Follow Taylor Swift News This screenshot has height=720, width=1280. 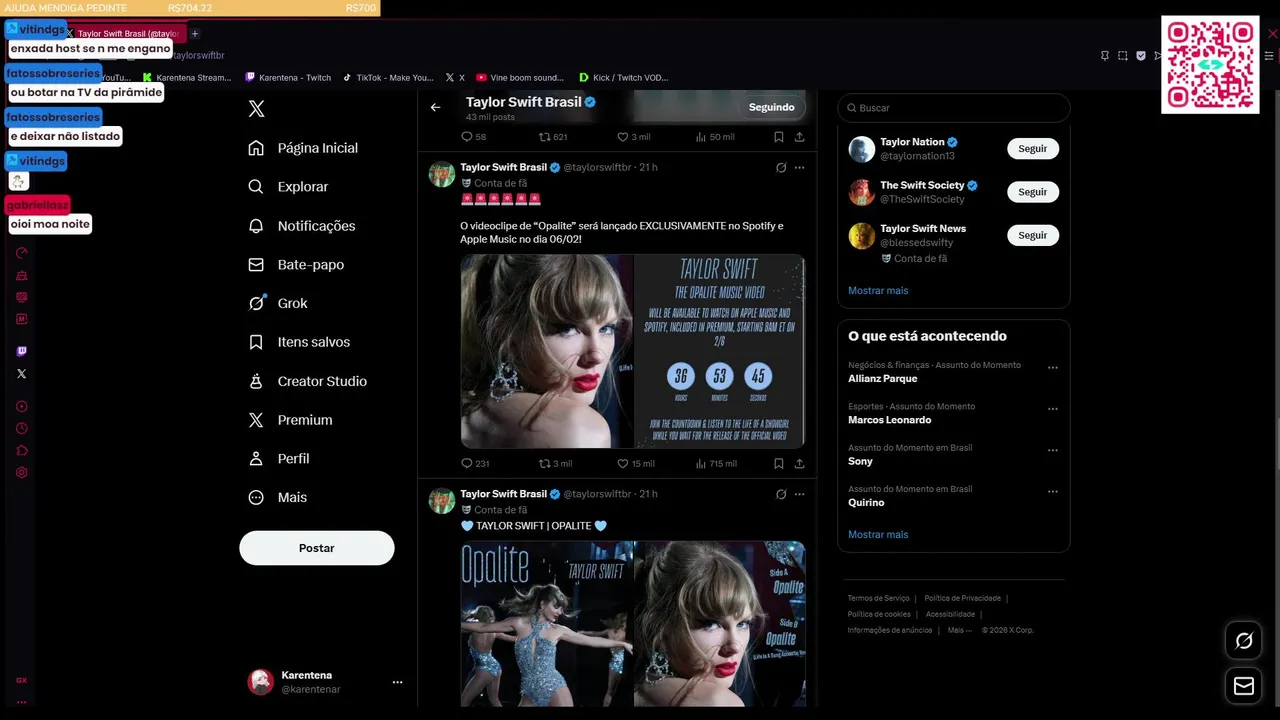point(1033,235)
